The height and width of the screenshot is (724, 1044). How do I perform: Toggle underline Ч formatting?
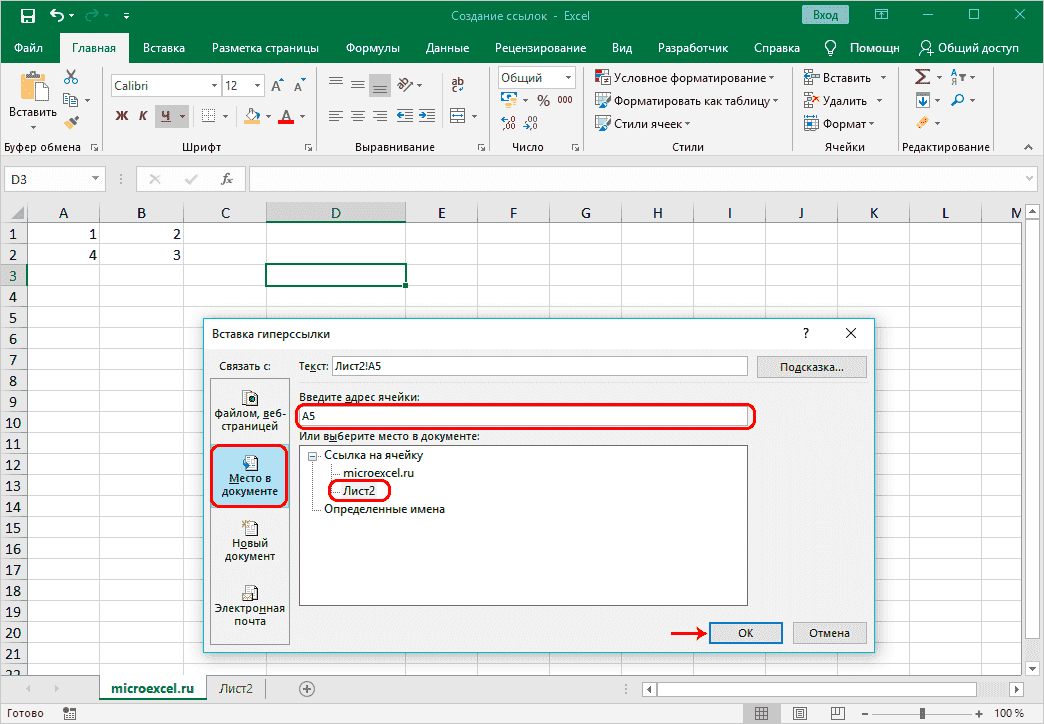(x=167, y=116)
